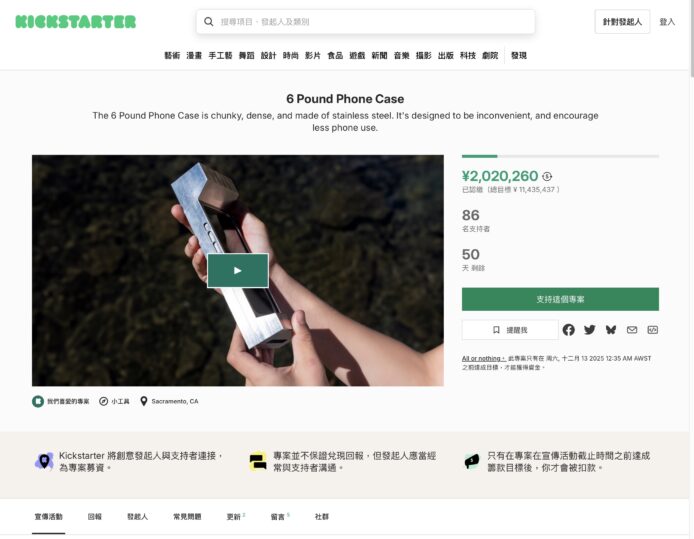Viewport: 694px width, 539px height.
Task: Click the 提醒我 bookmark button
Action: tap(510, 330)
